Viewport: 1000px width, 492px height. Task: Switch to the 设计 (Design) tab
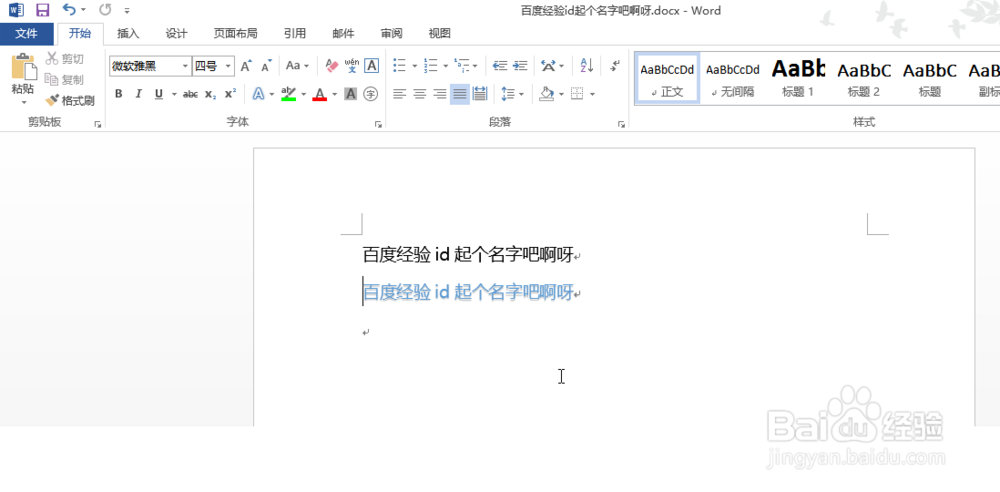(177, 34)
